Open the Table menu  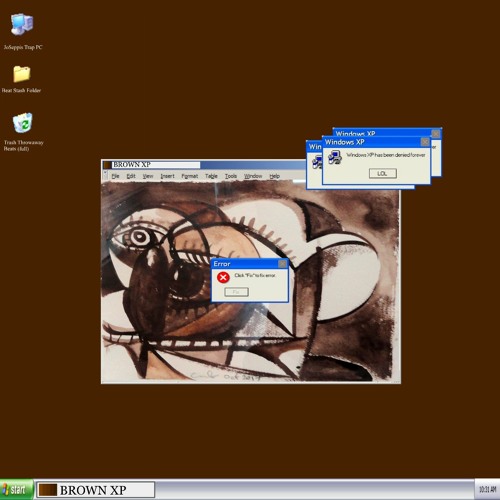point(211,176)
